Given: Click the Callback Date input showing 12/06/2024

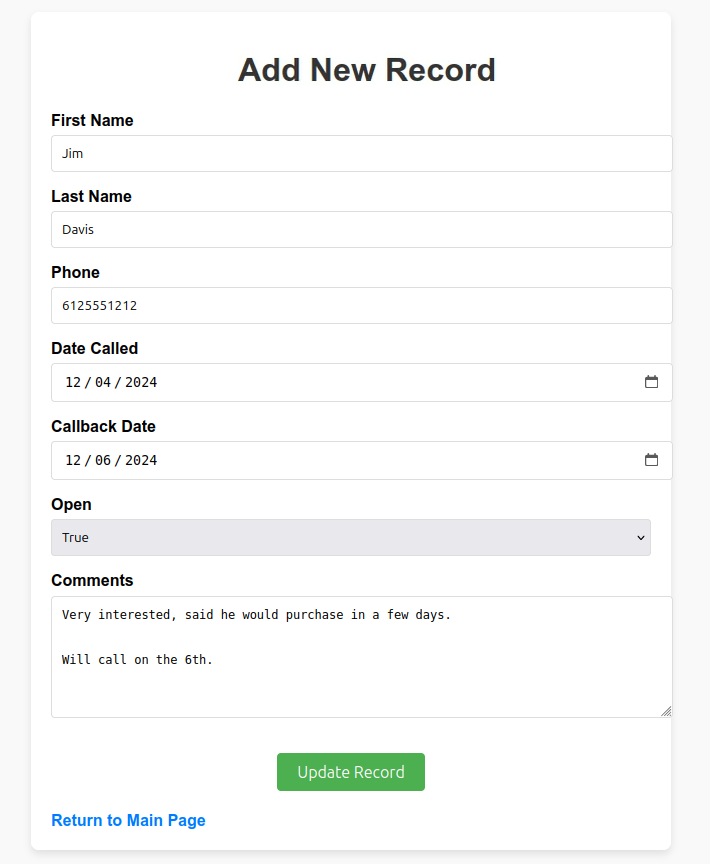Looking at the screenshot, I should click(x=300, y=460).
